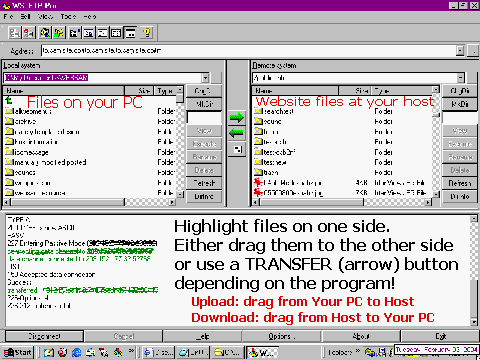480x360 pixels.
Task: Click the grid-style window-layout toolbar icon
Action: tap(116, 33)
